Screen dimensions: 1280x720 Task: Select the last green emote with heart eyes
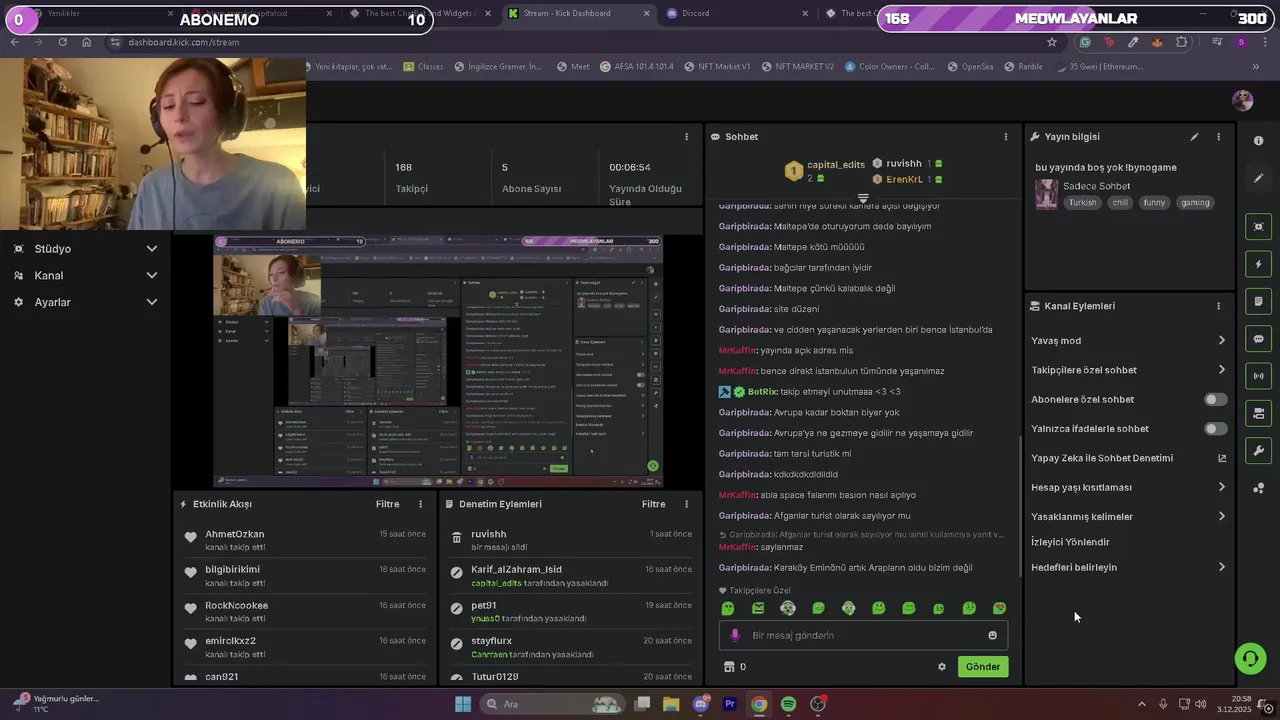999,608
